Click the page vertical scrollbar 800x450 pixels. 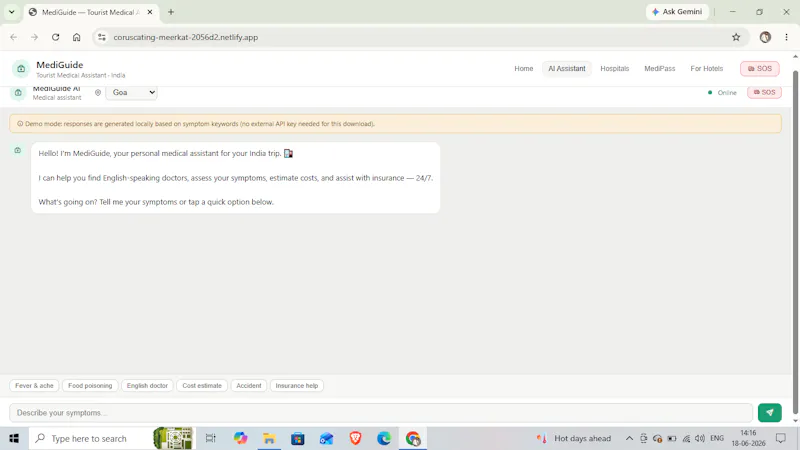(795, 240)
